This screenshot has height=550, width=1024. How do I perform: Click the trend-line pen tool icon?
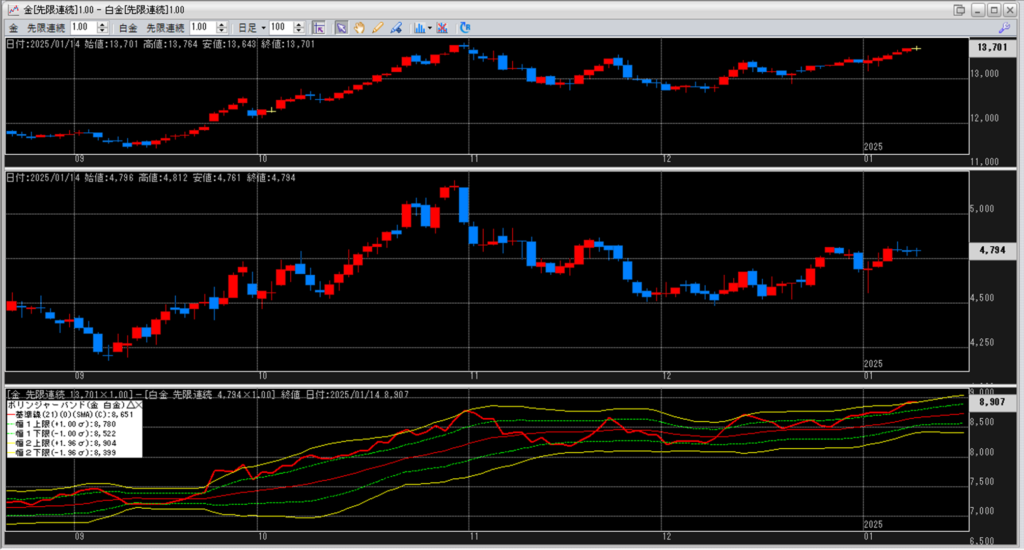(x=396, y=27)
